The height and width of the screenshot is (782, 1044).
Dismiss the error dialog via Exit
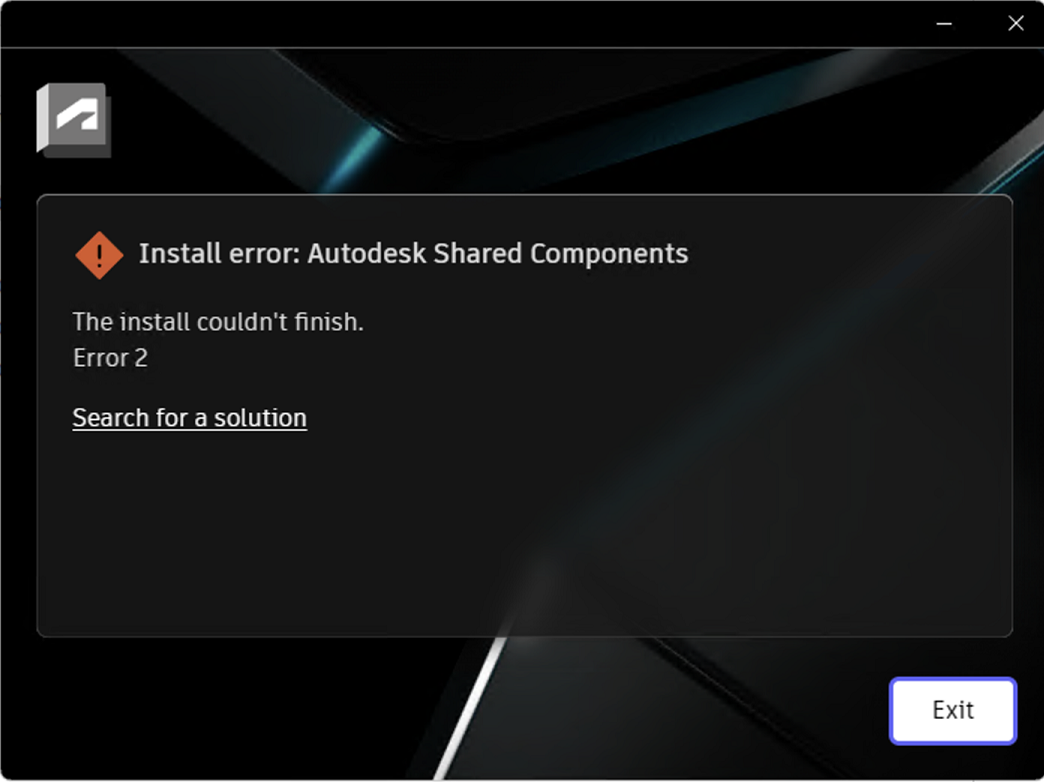[x=953, y=710]
